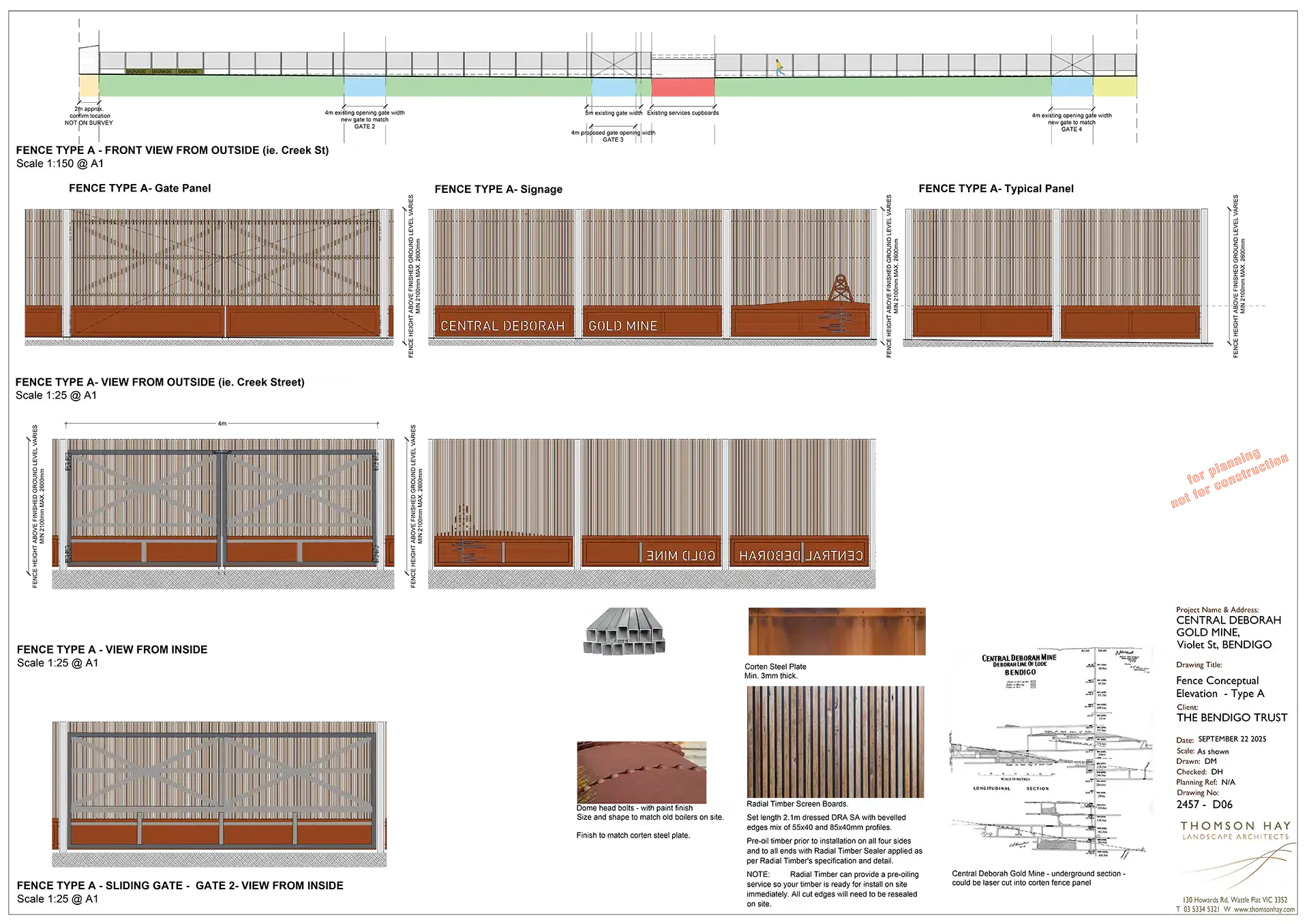
Task: Click the red band under the services cupboards
Action: click(x=683, y=87)
